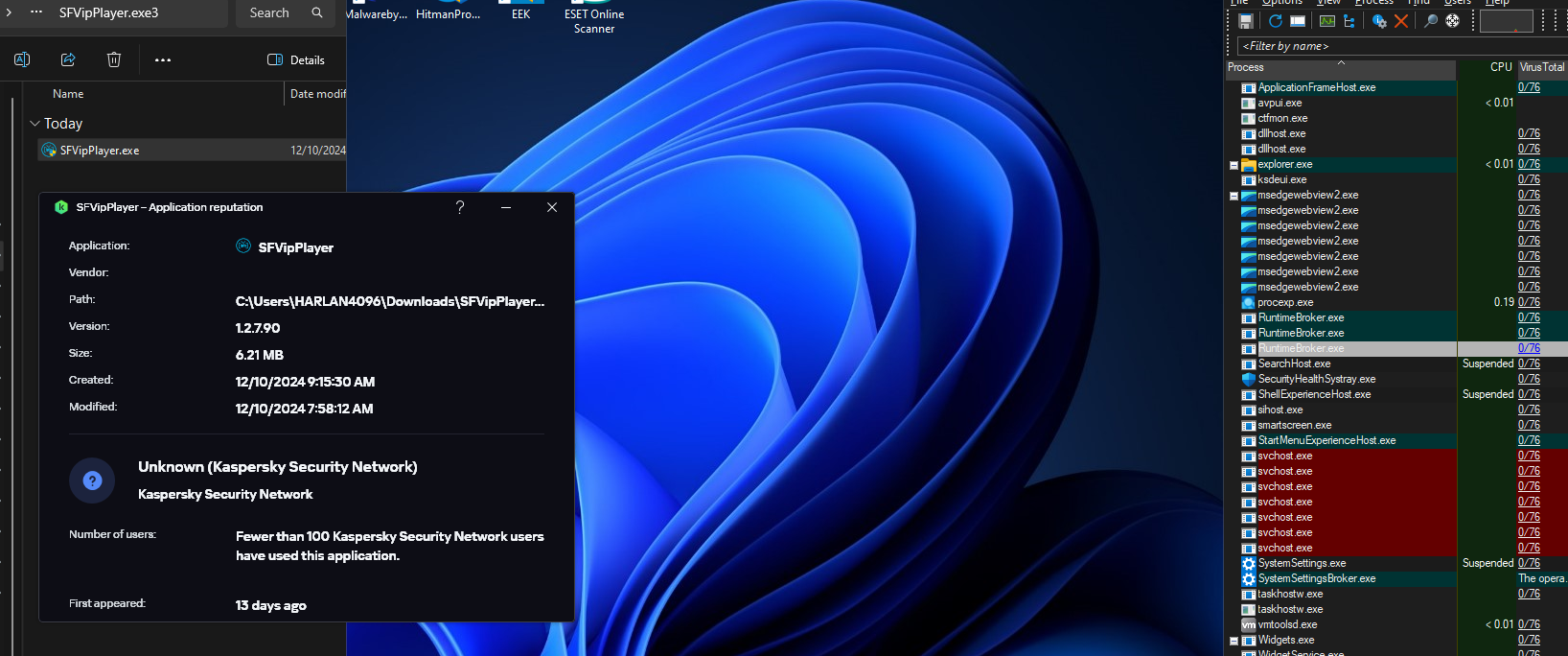This screenshot has height=656, width=1568.
Task: Click the Share icon in File Explorer
Action: [x=68, y=59]
